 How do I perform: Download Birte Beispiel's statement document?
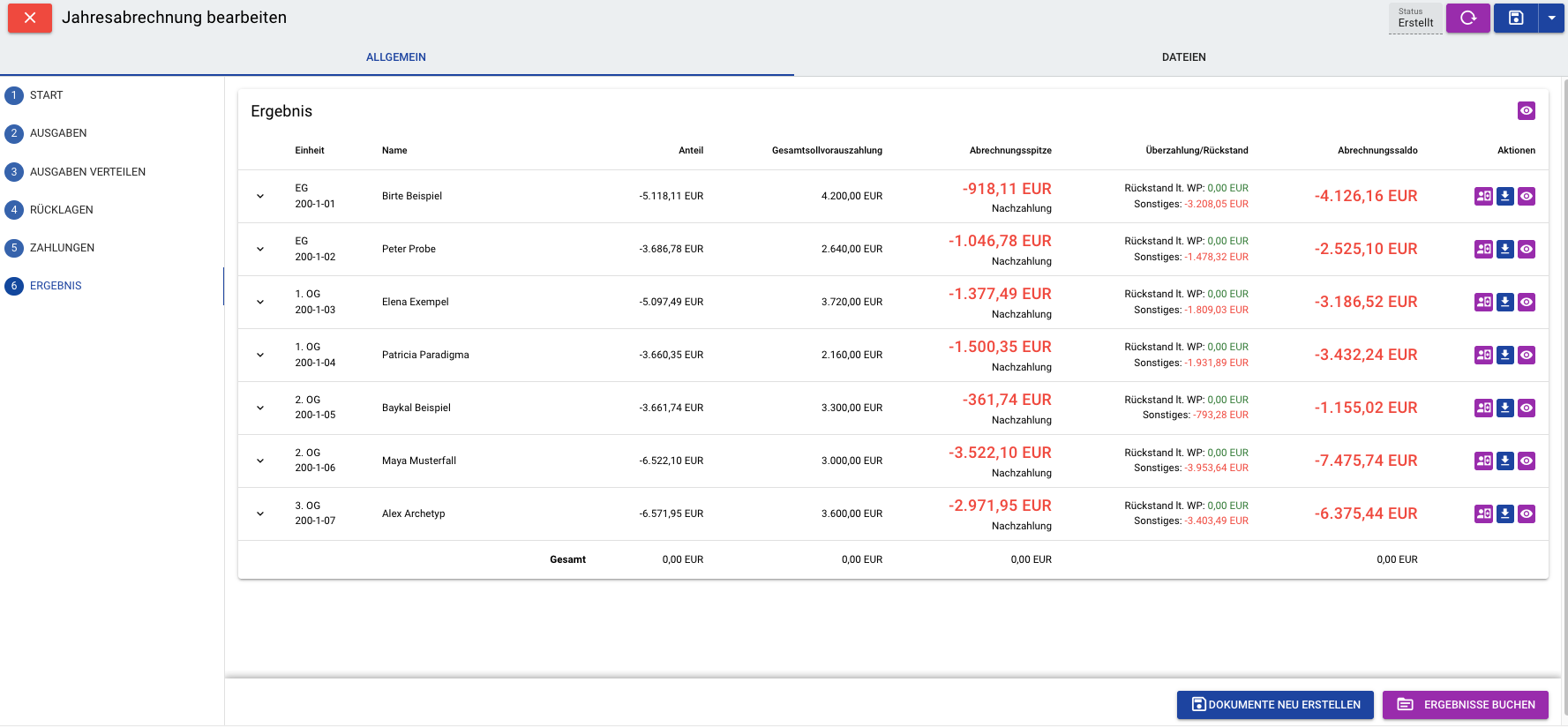[x=1505, y=196]
